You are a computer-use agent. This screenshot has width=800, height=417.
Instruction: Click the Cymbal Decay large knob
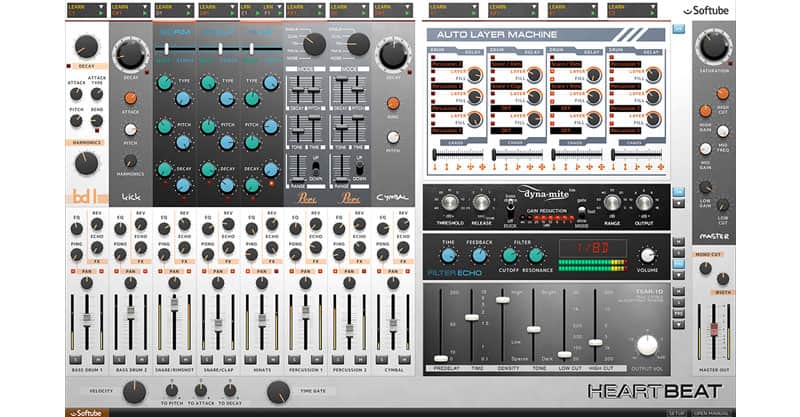point(393,55)
